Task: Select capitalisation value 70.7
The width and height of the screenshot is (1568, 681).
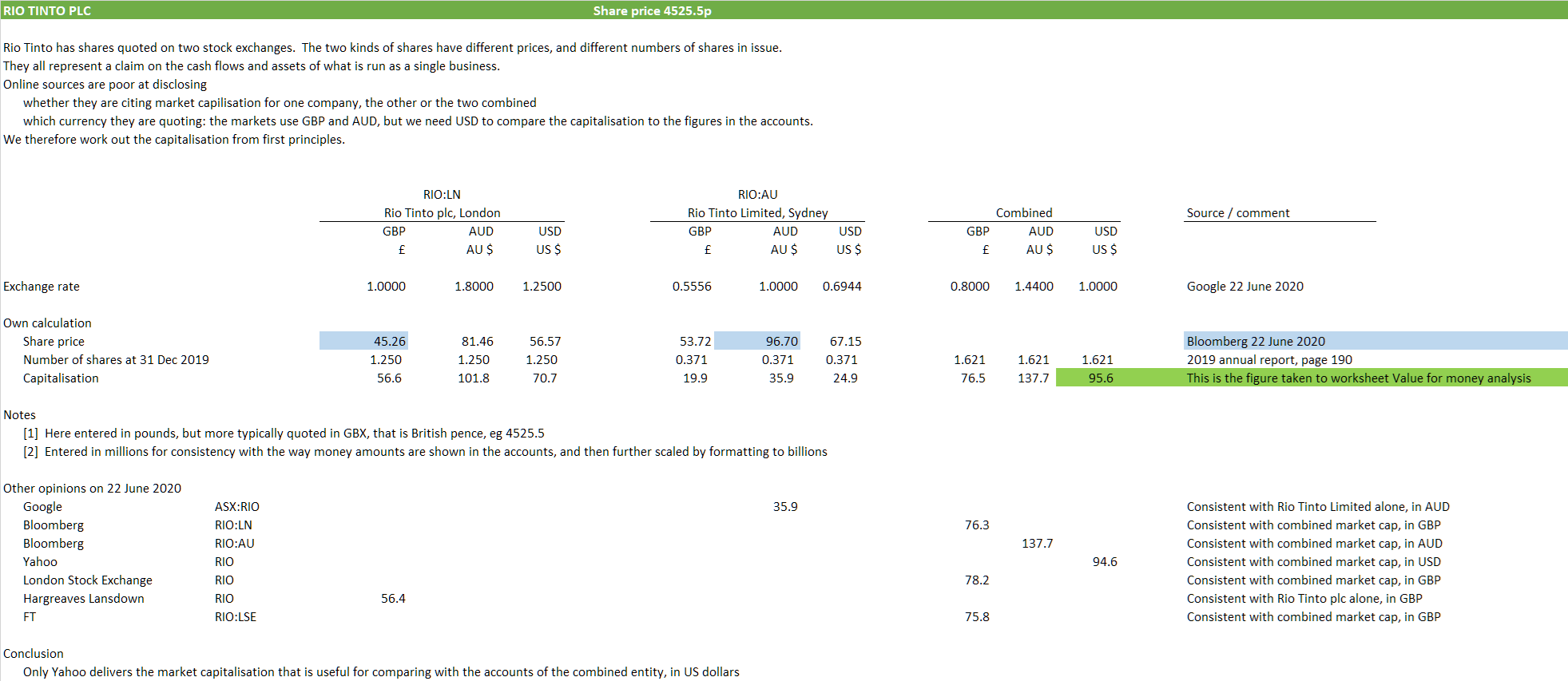Action: (x=545, y=378)
